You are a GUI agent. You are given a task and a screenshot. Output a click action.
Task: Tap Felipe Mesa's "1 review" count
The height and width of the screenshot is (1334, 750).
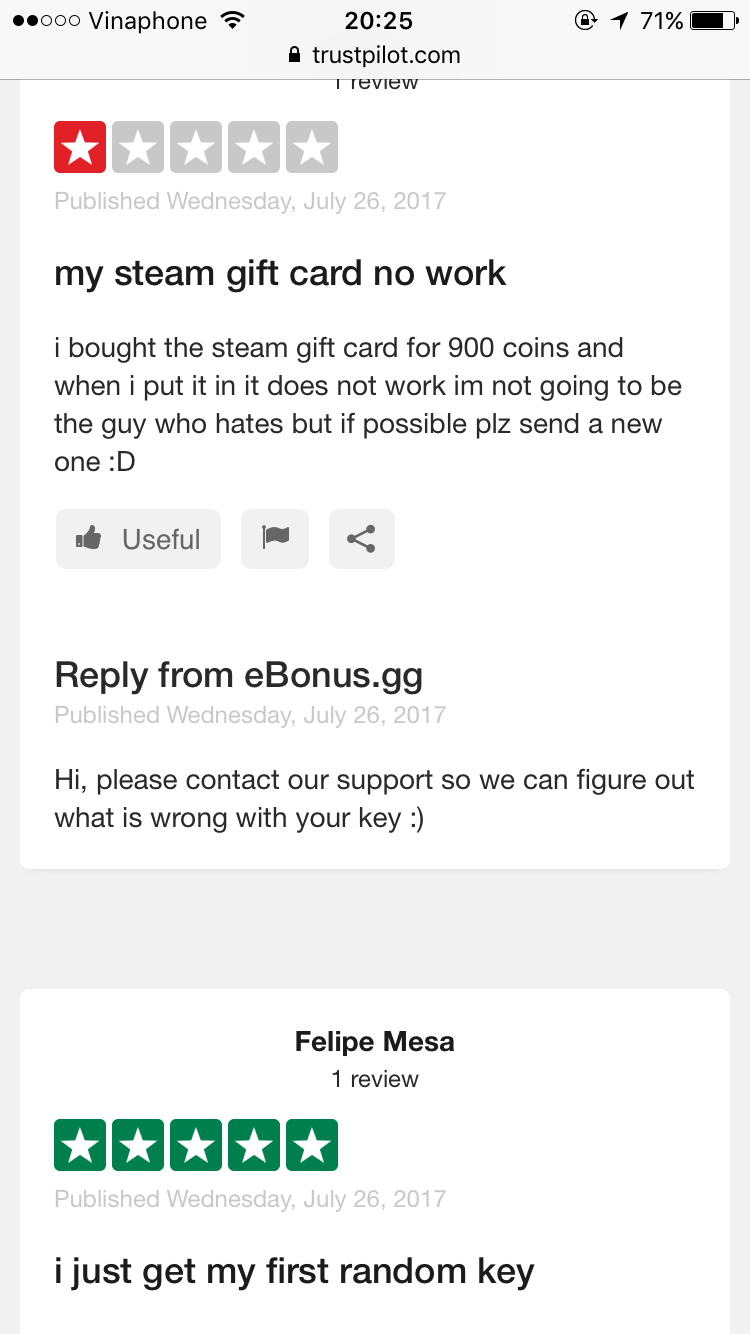[x=375, y=1079]
